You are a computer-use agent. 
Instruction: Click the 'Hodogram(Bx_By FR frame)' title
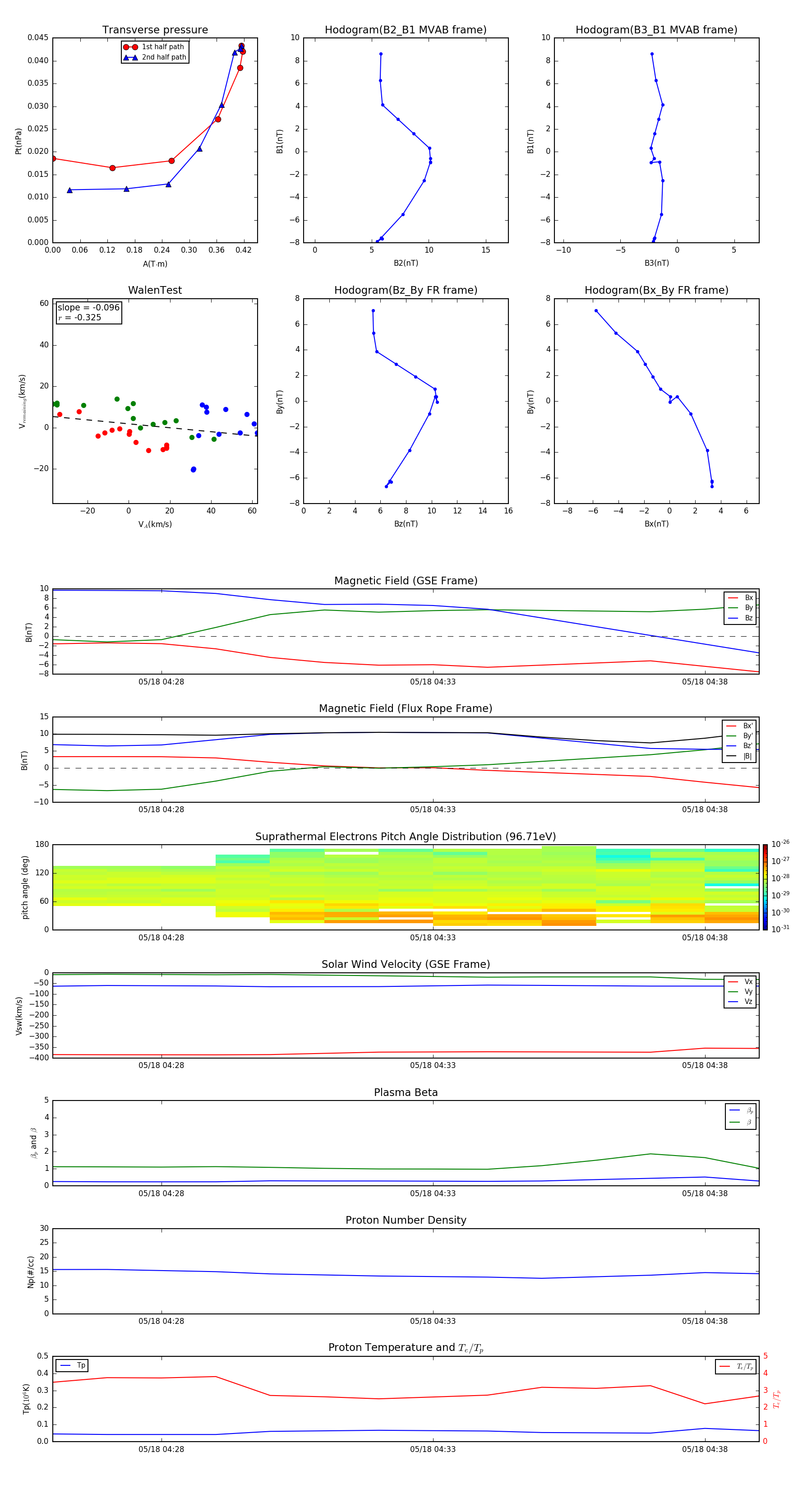point(656,290)
